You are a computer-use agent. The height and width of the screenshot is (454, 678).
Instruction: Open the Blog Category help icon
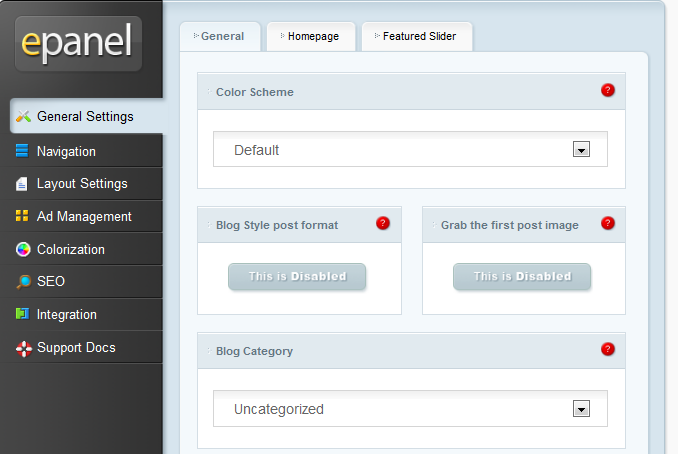[608, 349]
